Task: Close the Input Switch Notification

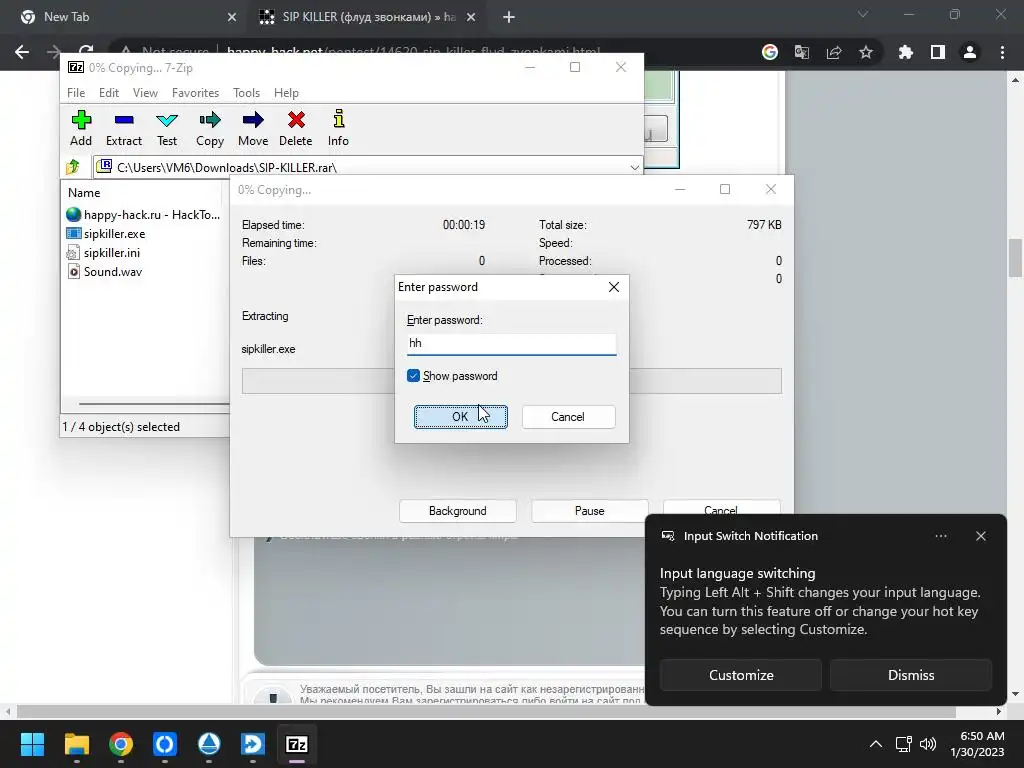Action: [x=980, y=536]
